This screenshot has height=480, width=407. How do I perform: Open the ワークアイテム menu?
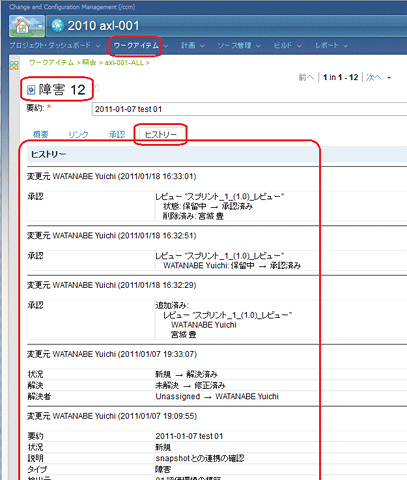click(136, 45)
